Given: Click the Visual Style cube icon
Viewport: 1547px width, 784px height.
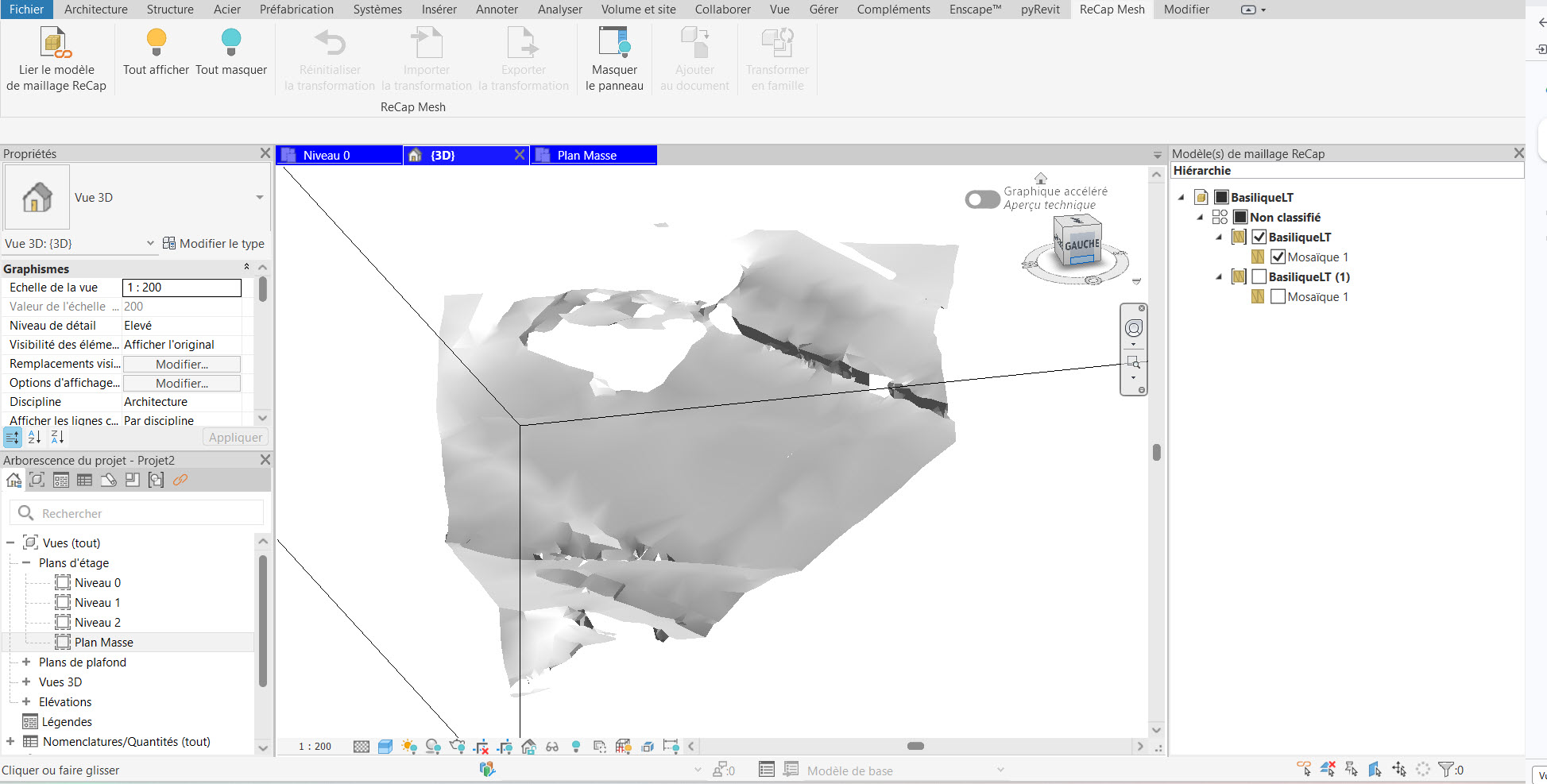Looking at the screenshot, I should point(385,747).
